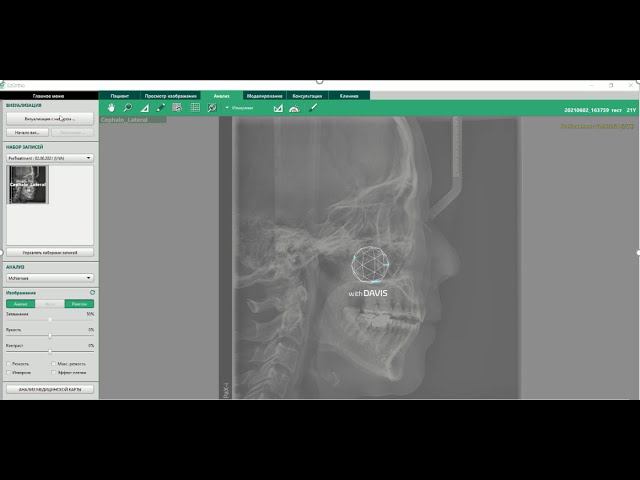Enable the Инверсия checkbox

[9, 373]
